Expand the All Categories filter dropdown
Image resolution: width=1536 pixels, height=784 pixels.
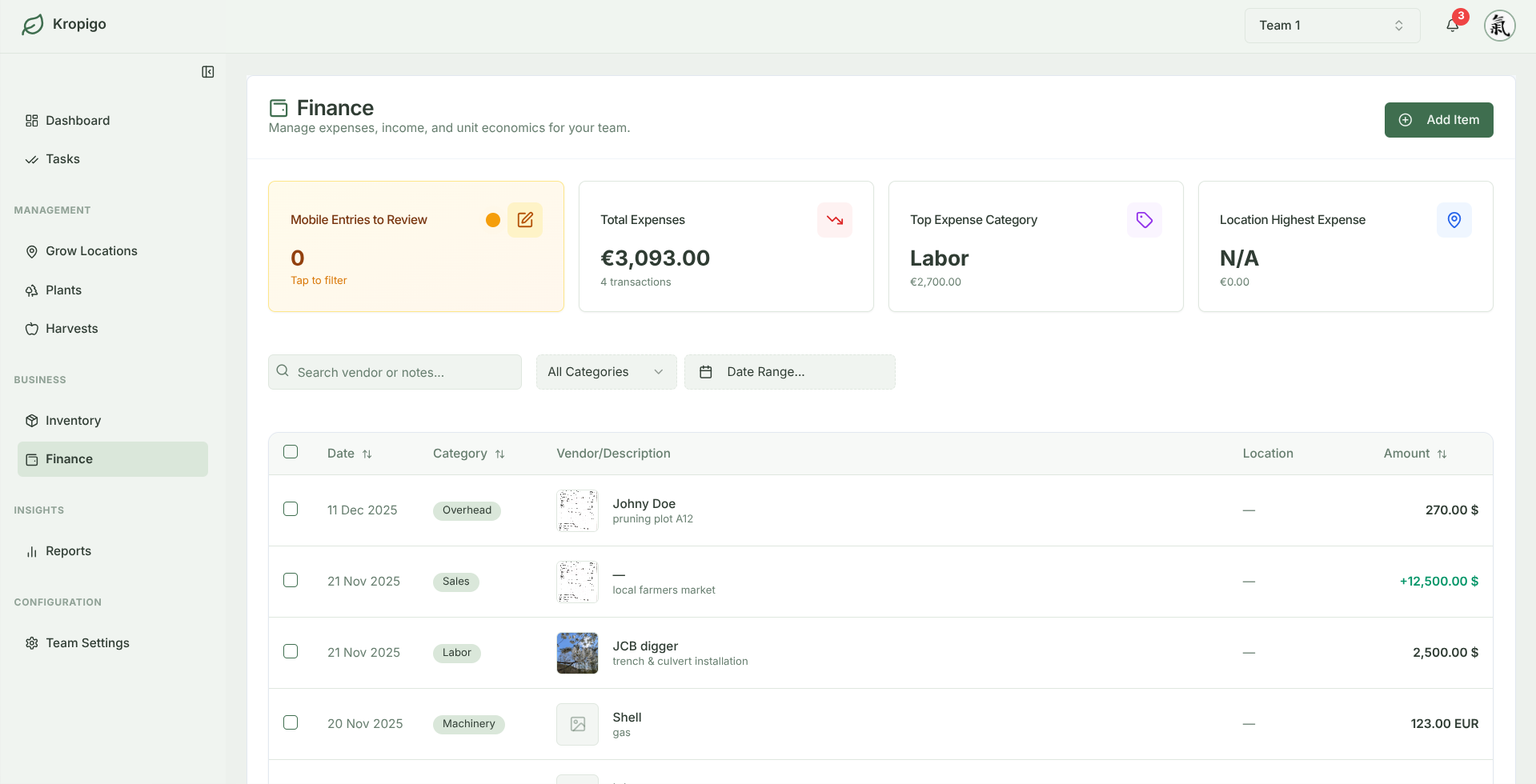point(606,372)
